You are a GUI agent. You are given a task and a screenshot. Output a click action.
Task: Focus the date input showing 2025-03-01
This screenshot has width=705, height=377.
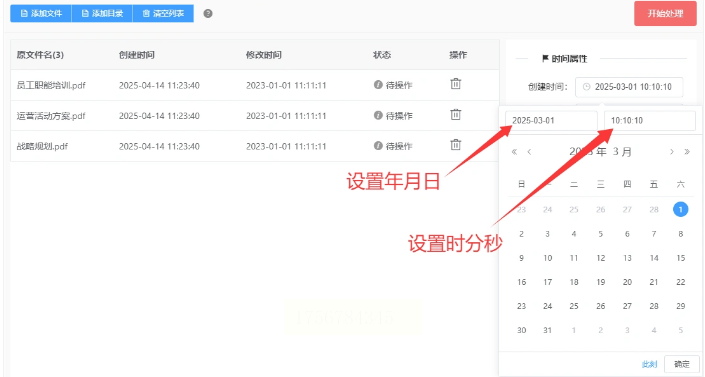click(551, 121)
